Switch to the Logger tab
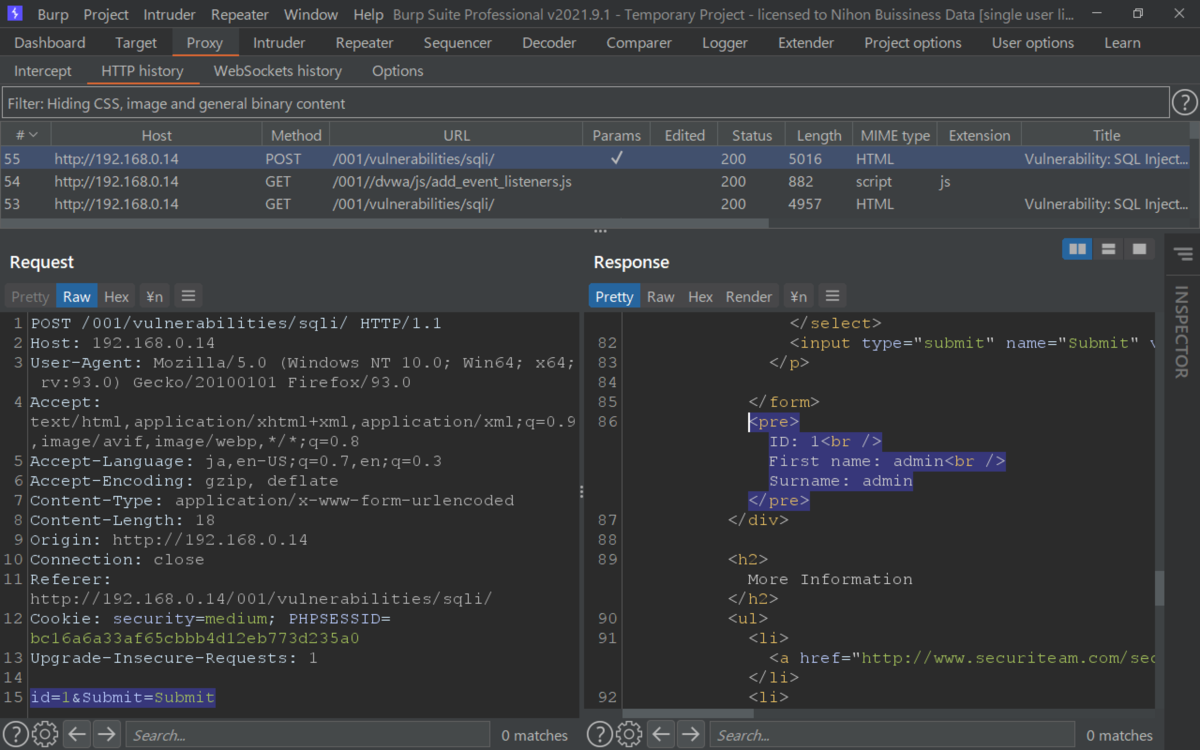The image size is (1200, 750). pos(725,43)
